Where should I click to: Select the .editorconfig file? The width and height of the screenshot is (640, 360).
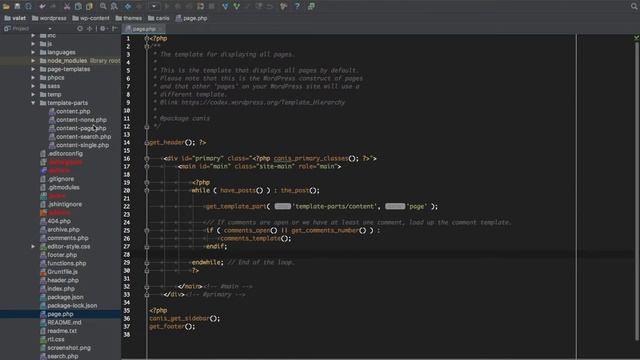(61, 154)
